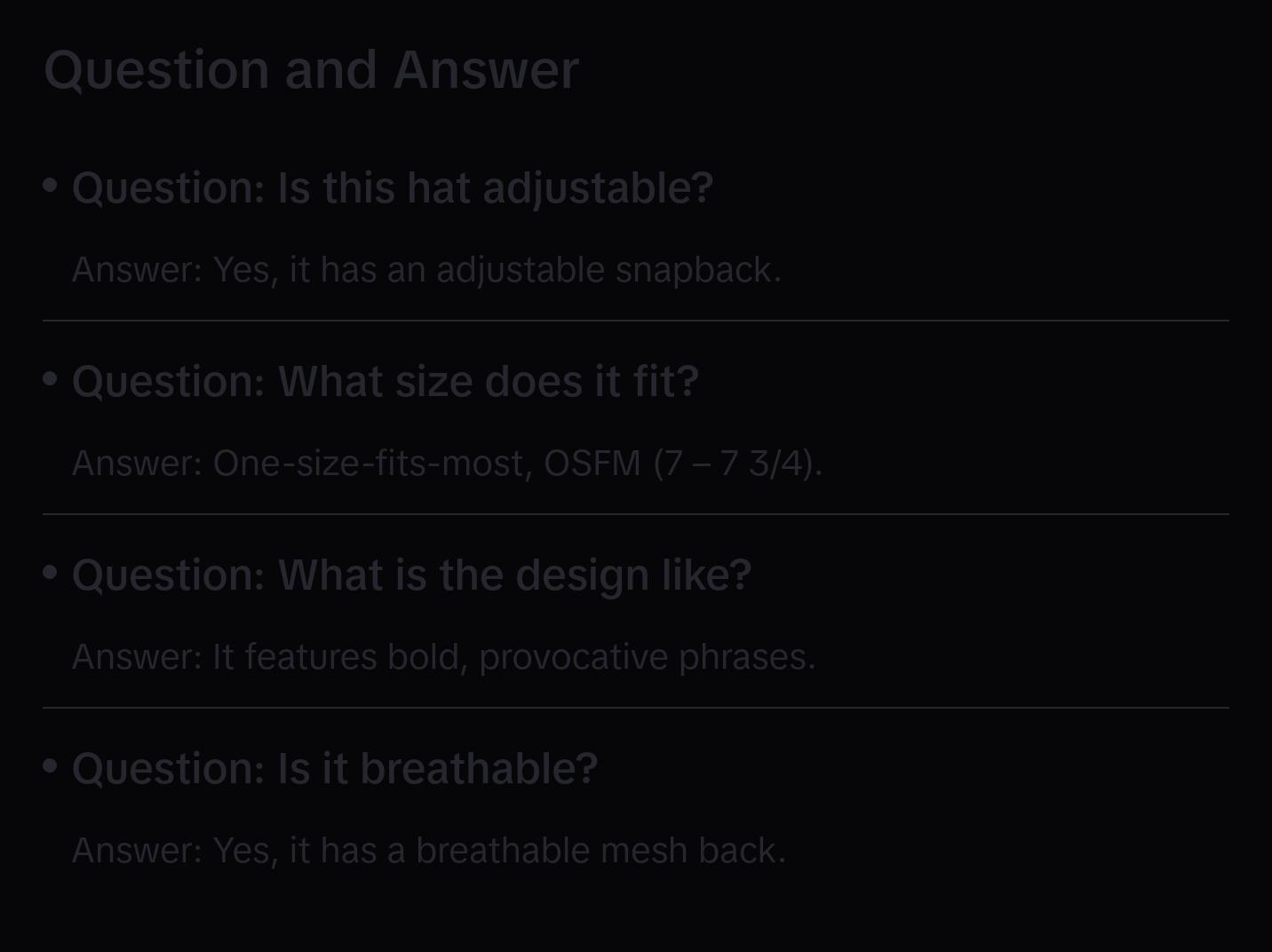Click the divider line below the snapback answer
This screenshot has width=1272, height=952.
(636, 321)
